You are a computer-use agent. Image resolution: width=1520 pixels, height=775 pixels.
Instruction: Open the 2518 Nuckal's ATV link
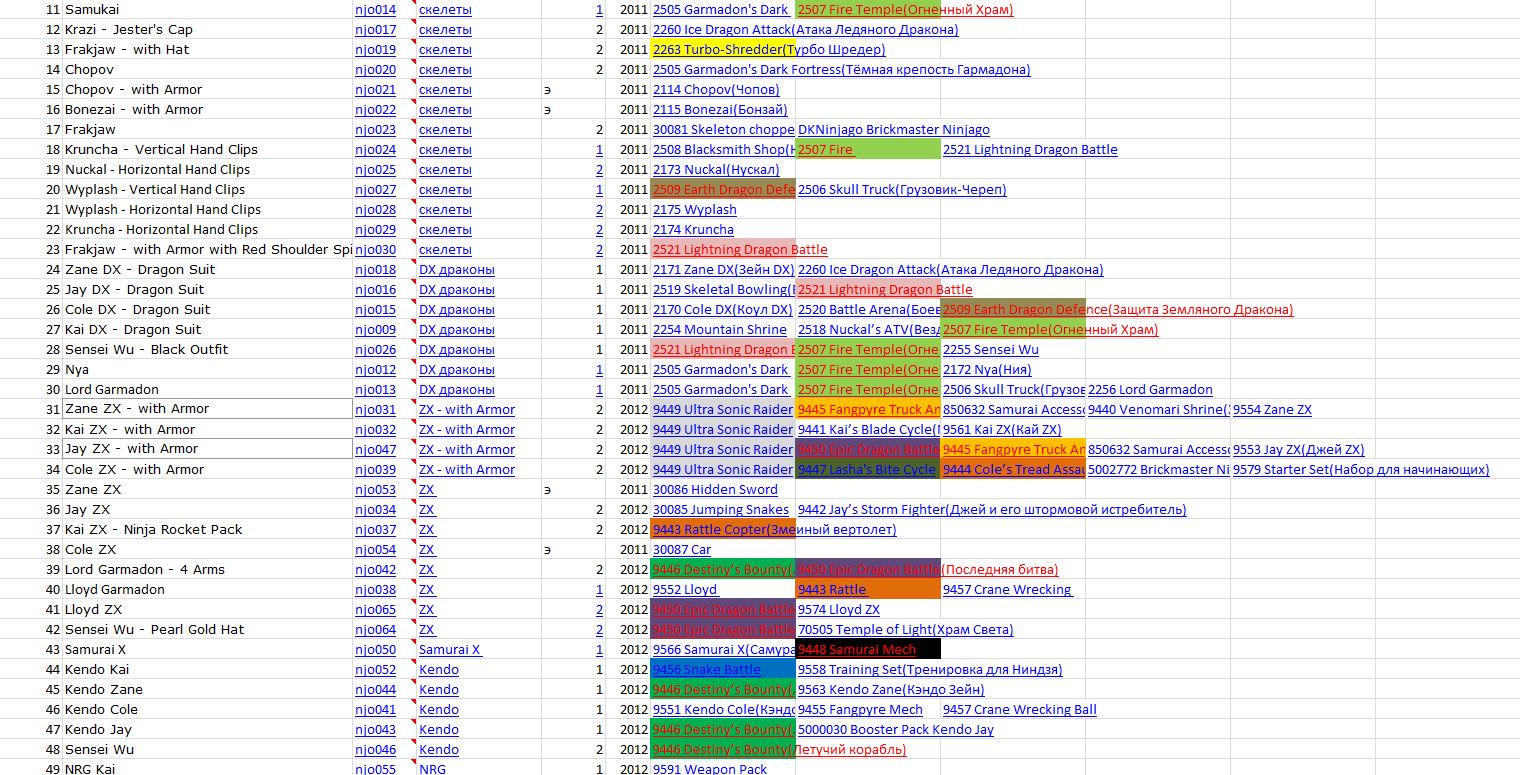coord(868,330)
